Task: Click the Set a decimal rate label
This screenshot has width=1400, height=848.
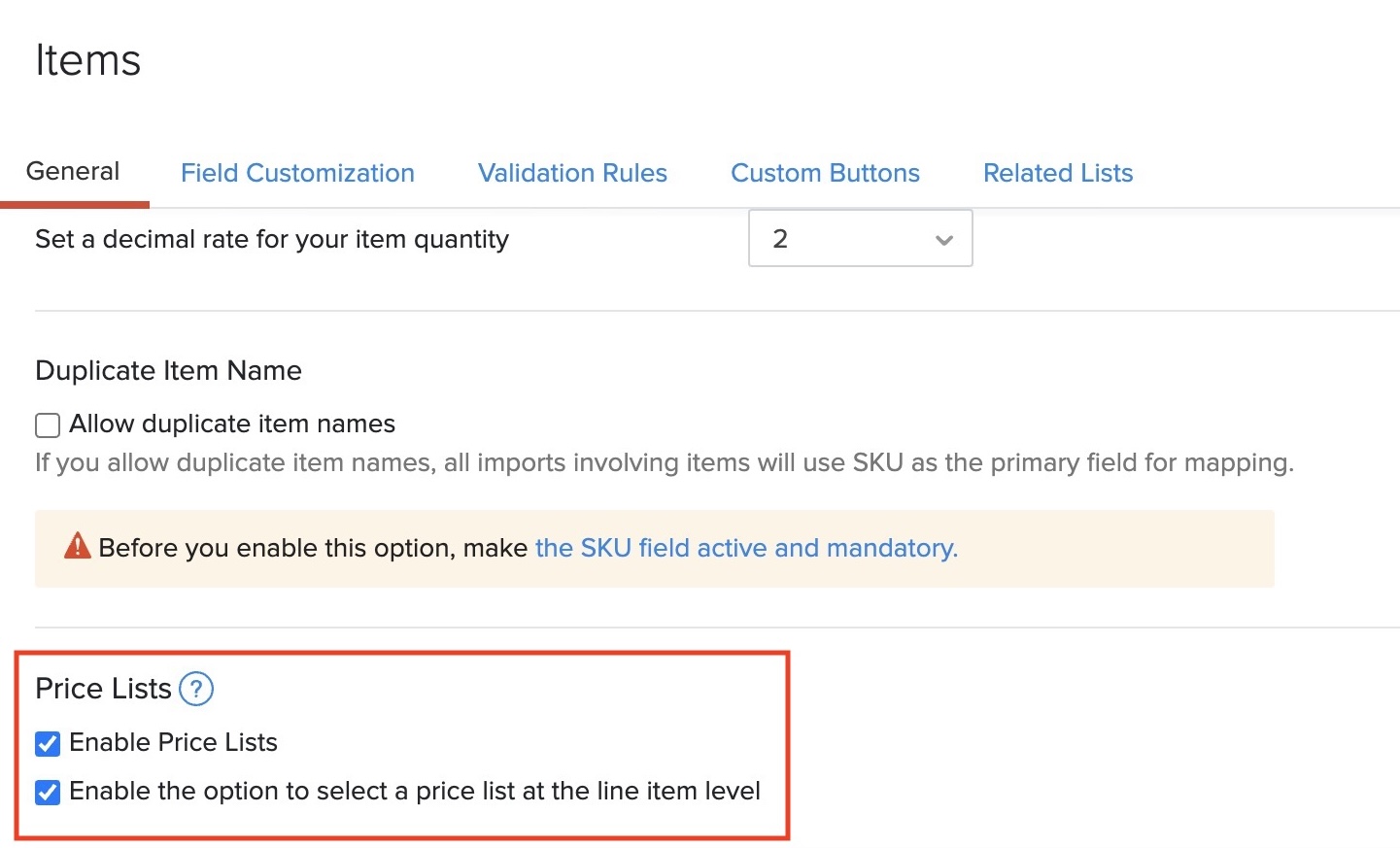Action: [x=272, y=239]
